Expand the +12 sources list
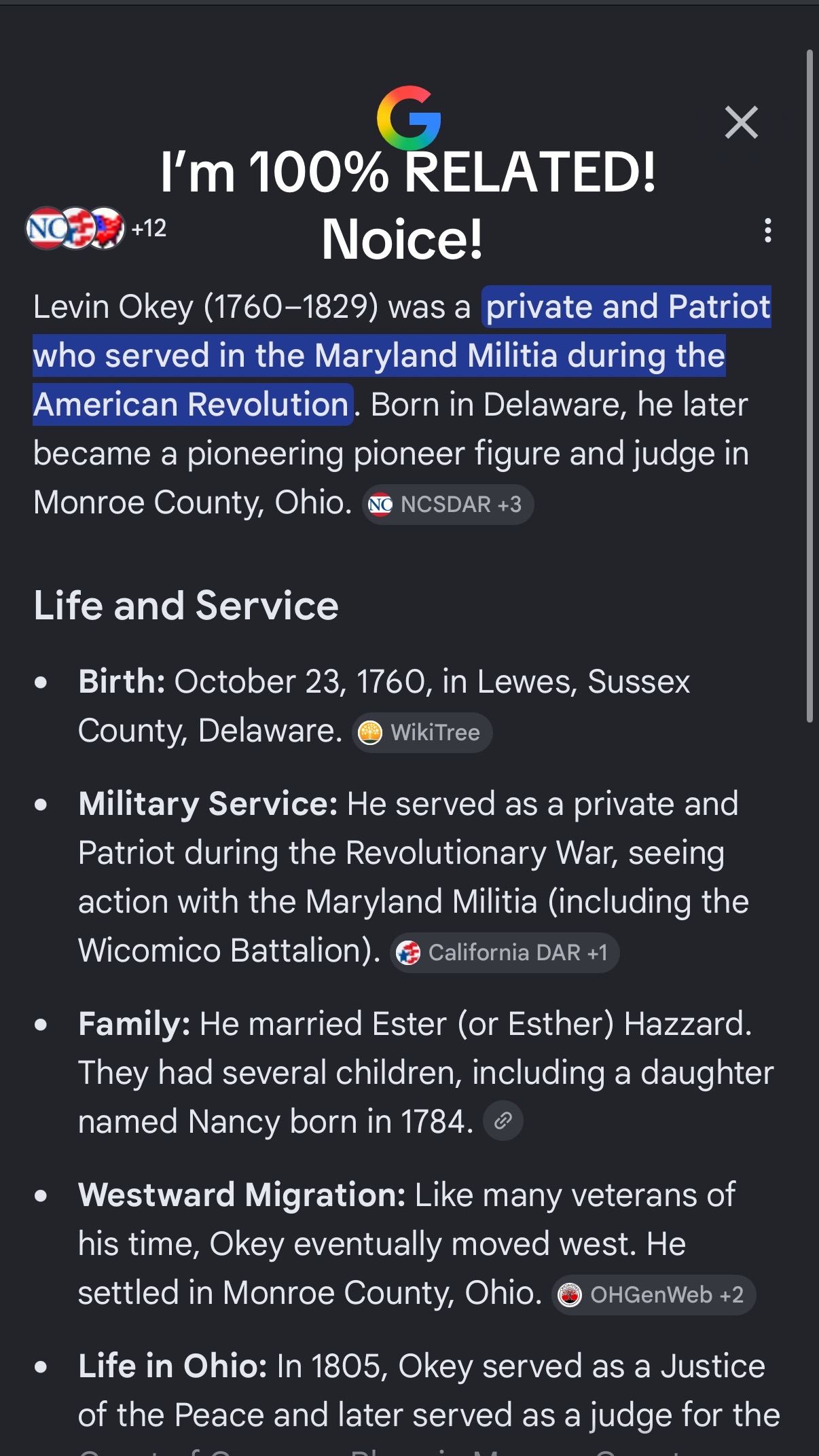 (x=149, y=228)
